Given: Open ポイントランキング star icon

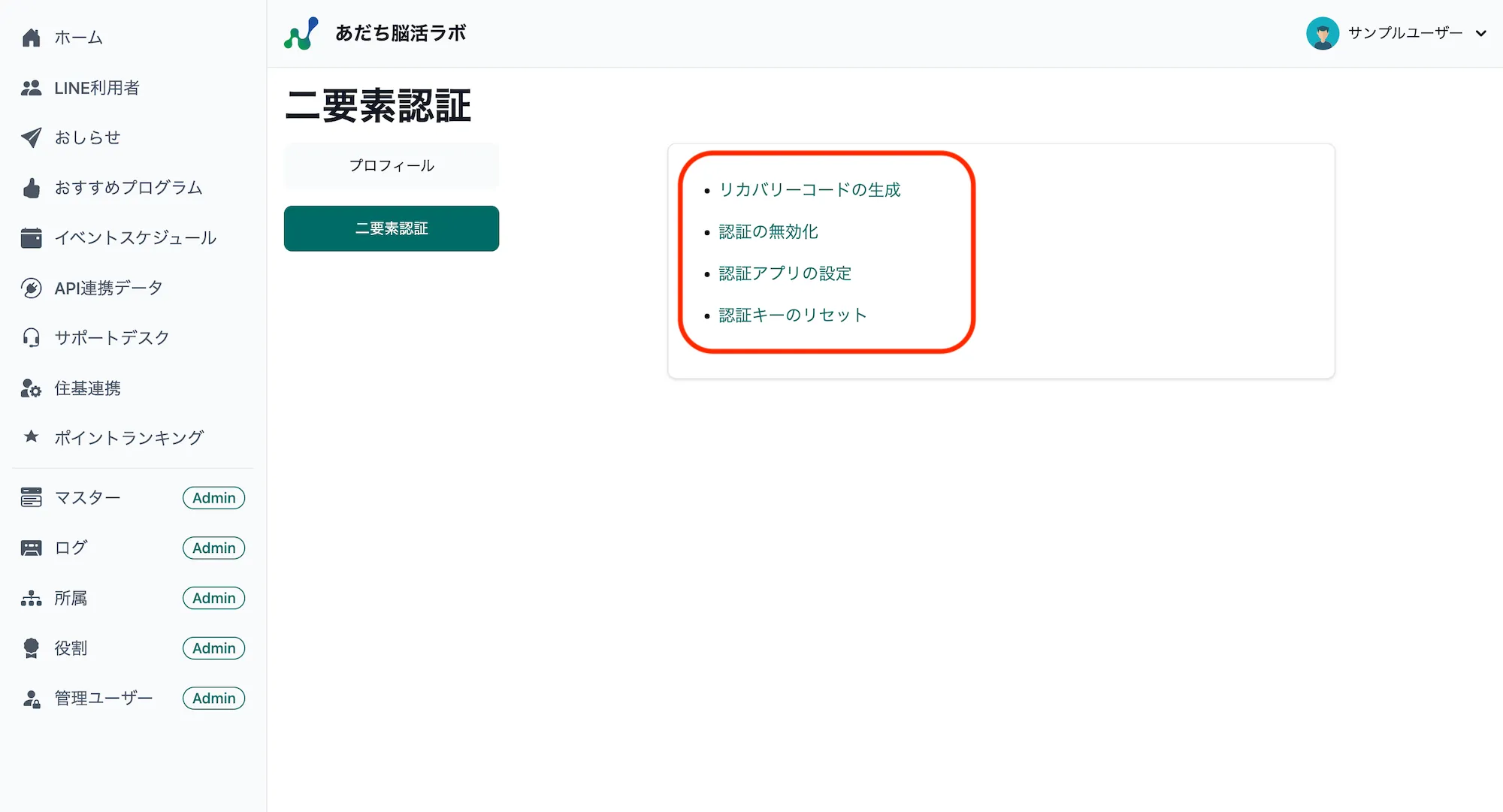Looking at the screenshot, I should click(31, 437).
